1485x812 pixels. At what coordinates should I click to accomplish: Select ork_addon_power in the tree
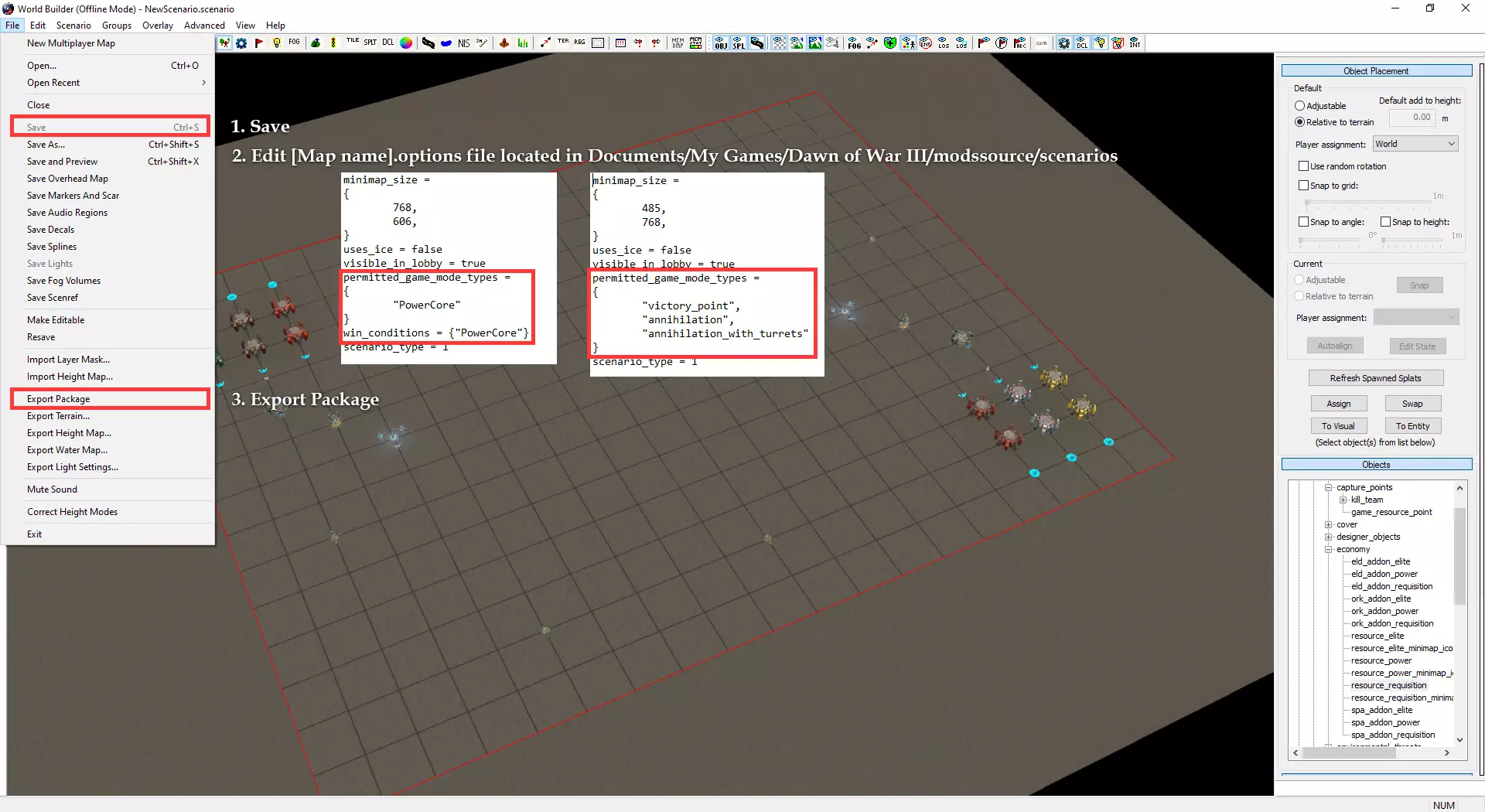(1385, 612)
